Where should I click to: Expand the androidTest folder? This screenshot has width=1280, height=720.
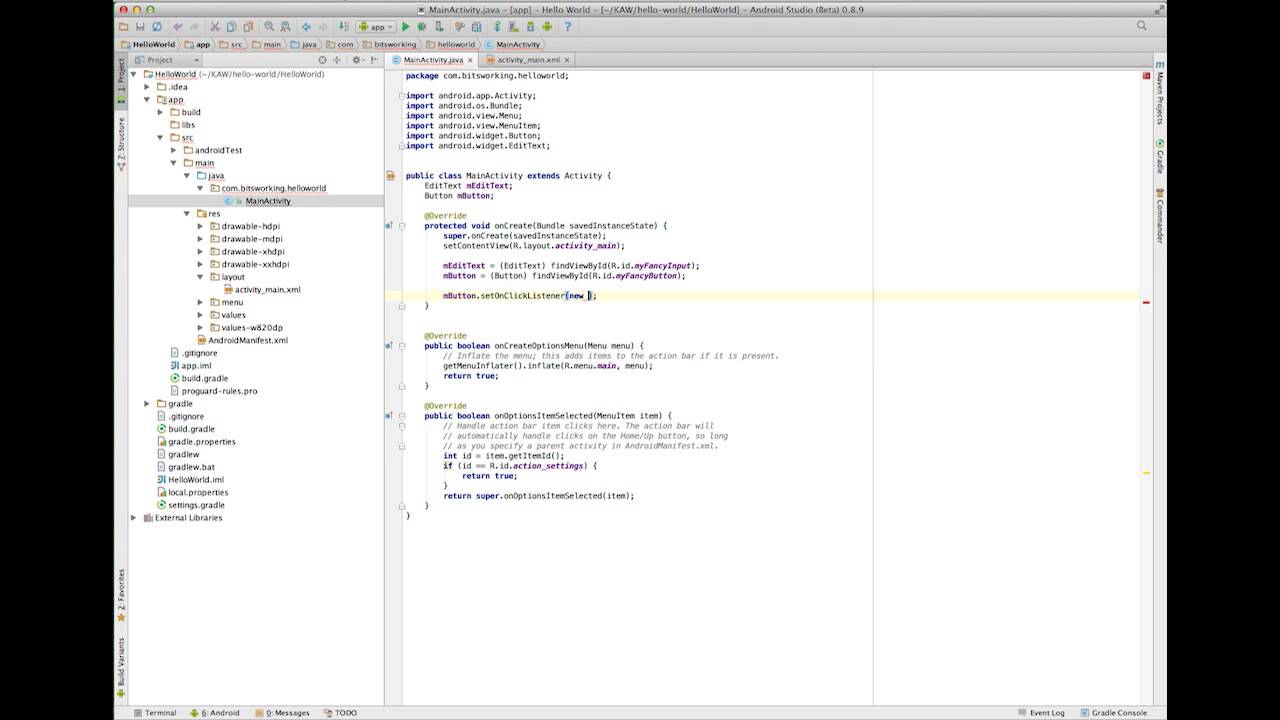point(173,150)
